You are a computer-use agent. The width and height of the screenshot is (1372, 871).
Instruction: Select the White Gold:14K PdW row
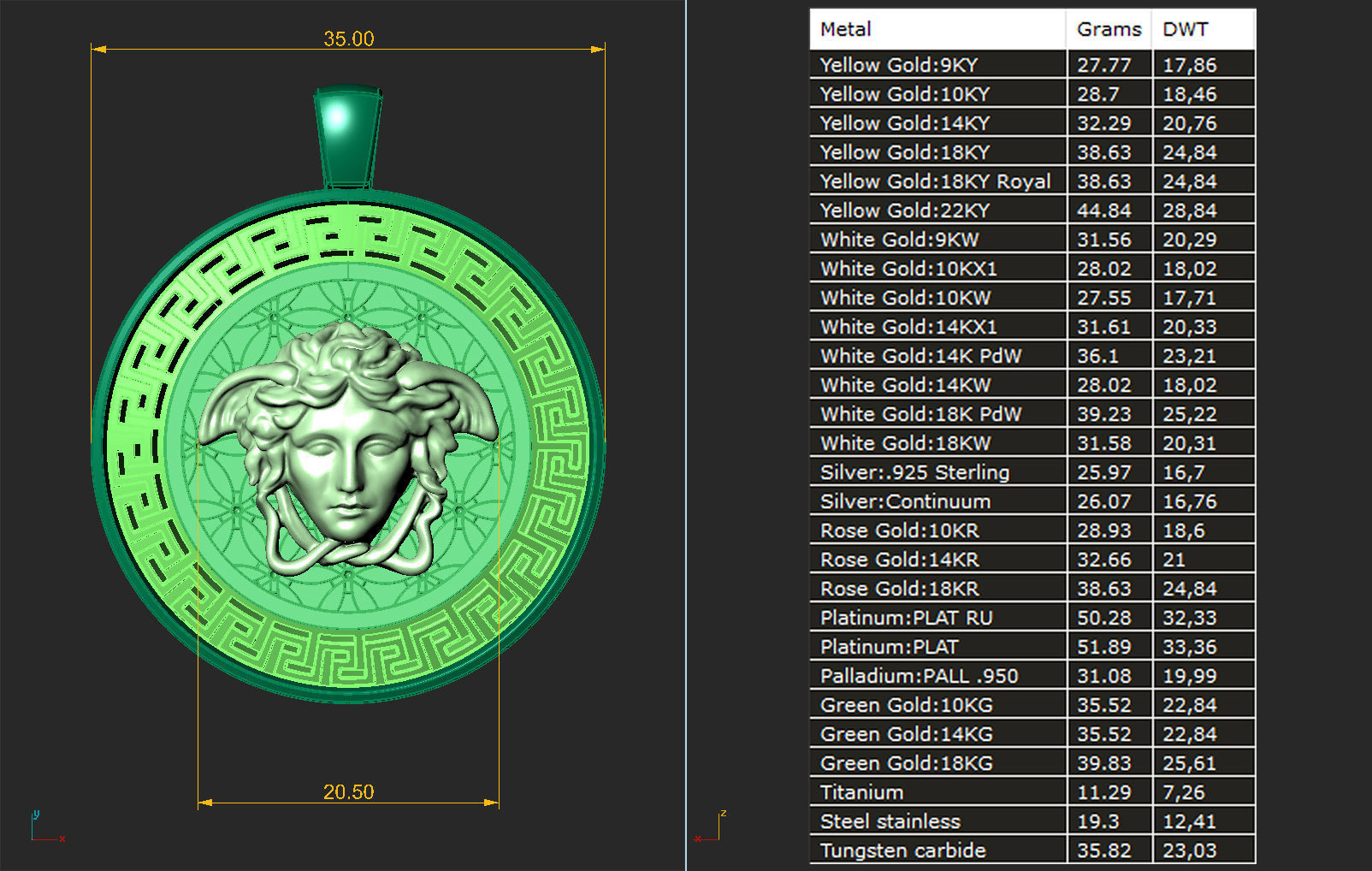1032,356
